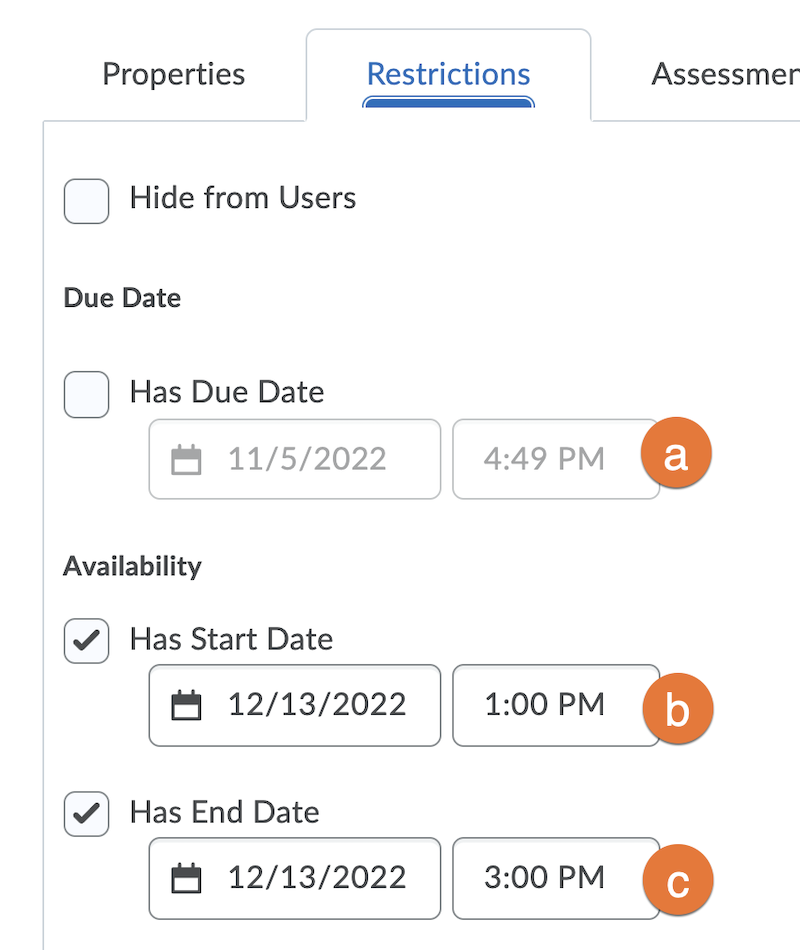Click the orange 'a' annotation marker
The width and height of the screenshot is (800, 950).
click(x=676, y=453)
